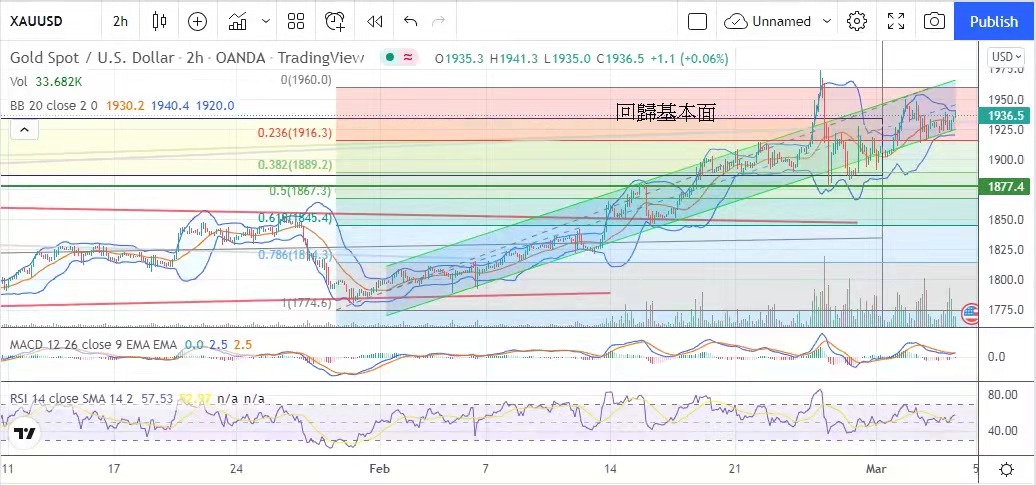Click the Publish button
1036x485 pixels.
[x=994, y=21]
